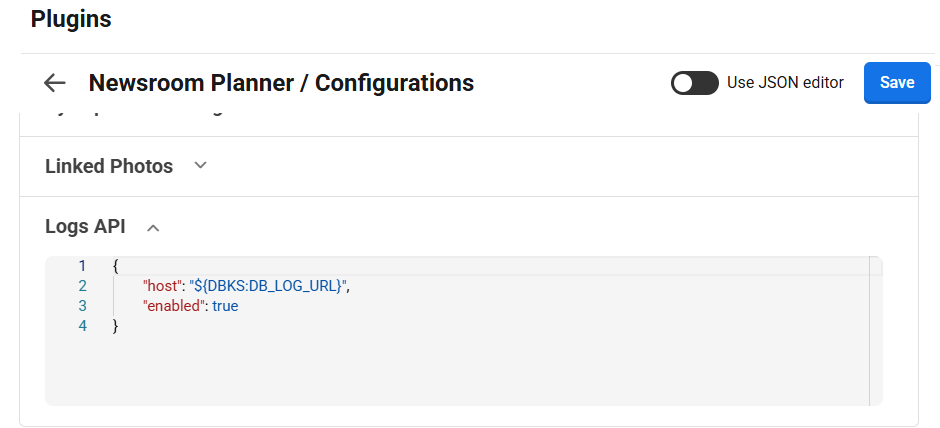Collapse the Logs API chevron
The height and width of the screenshot is (428, 940).
point(153,227)
